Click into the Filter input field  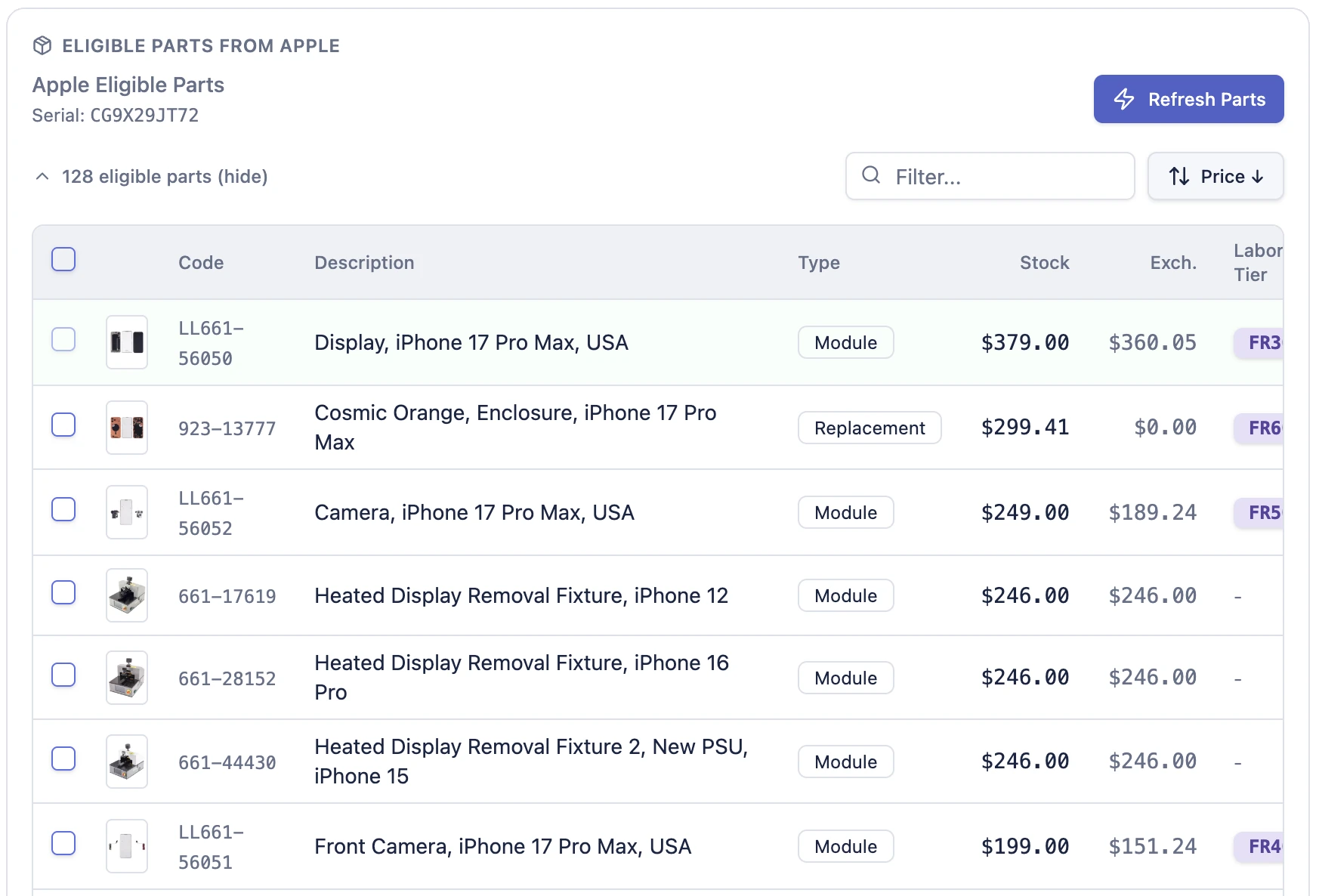coord(990,176)
